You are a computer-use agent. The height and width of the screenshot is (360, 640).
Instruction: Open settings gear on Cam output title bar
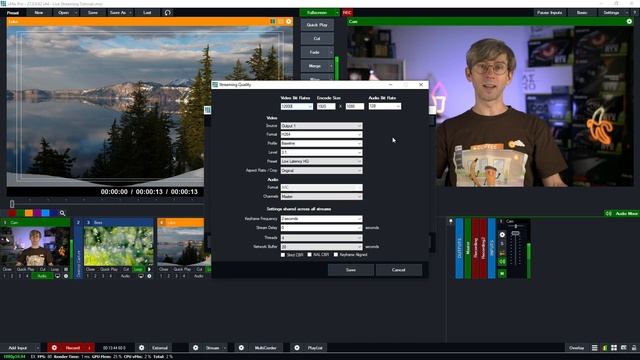point(629,22)
